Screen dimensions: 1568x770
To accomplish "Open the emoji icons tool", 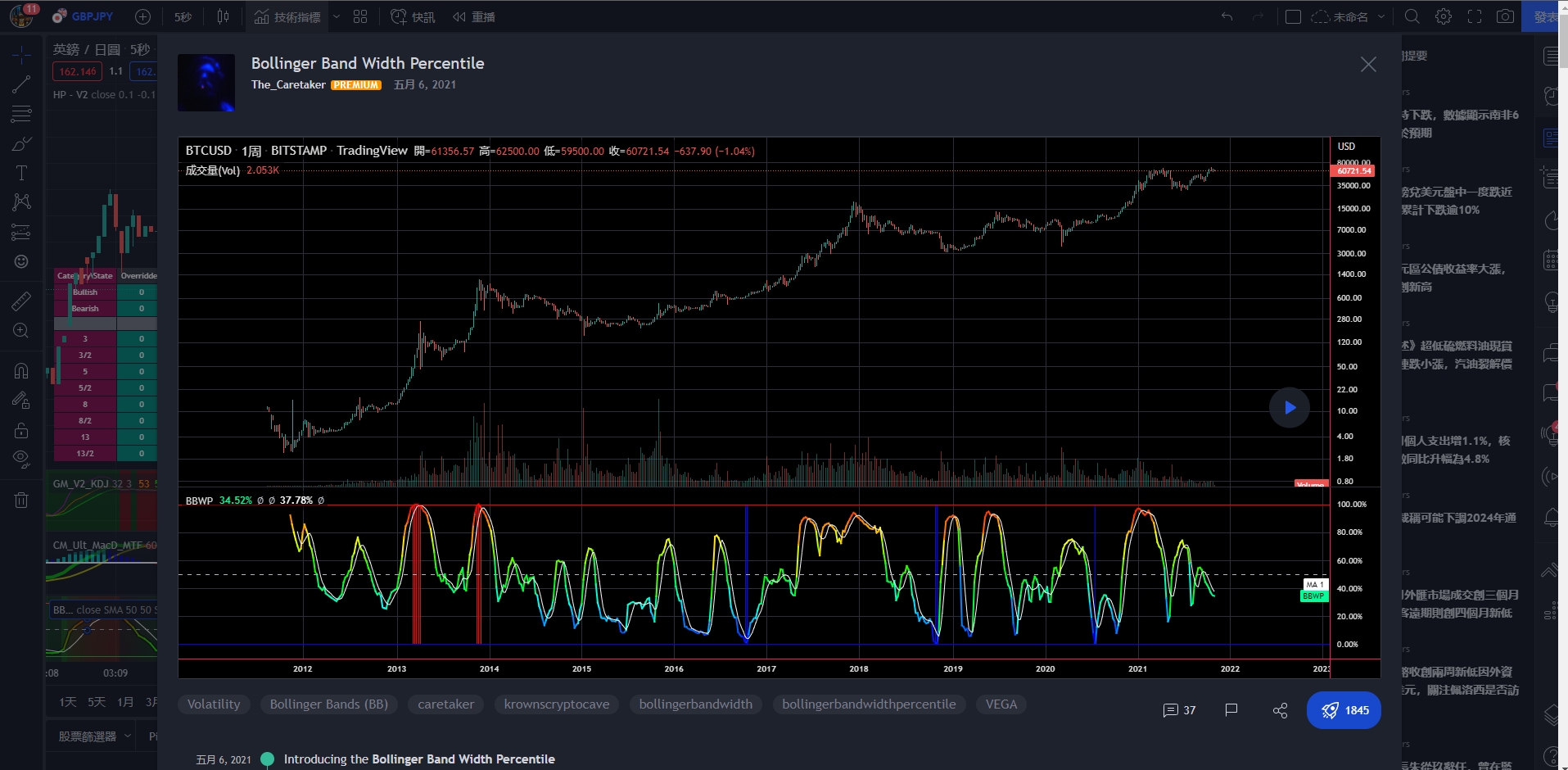I will 21,261.
